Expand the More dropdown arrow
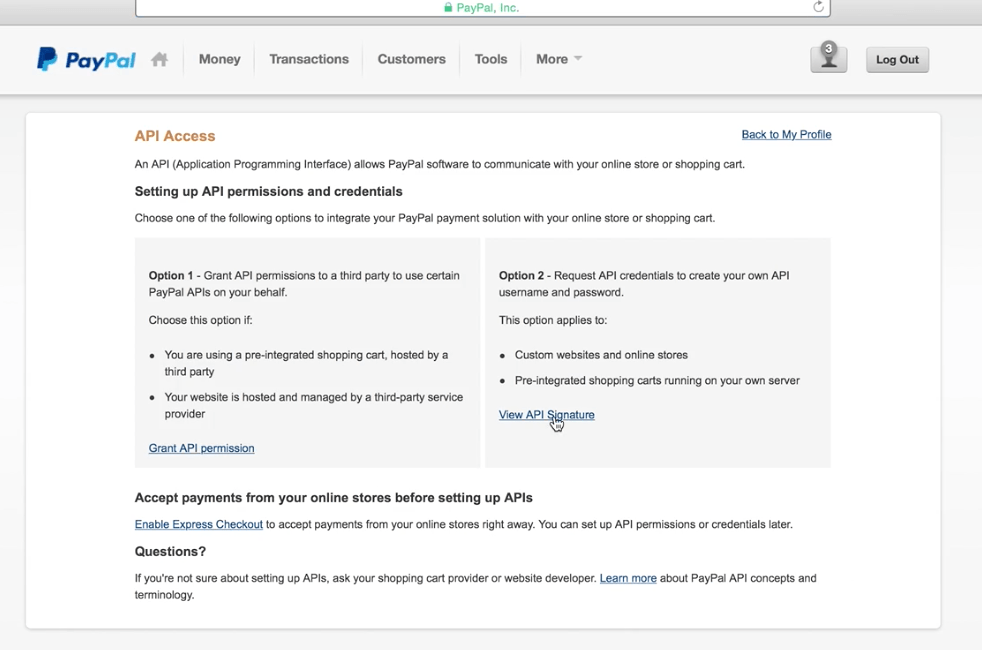Viewport: 982px width, 650px height. tap(578, 59)
